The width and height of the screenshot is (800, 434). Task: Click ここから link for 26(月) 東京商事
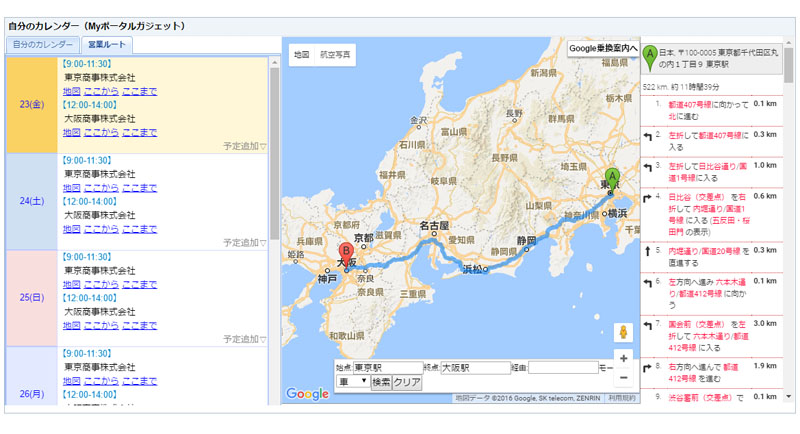[101, 381]
